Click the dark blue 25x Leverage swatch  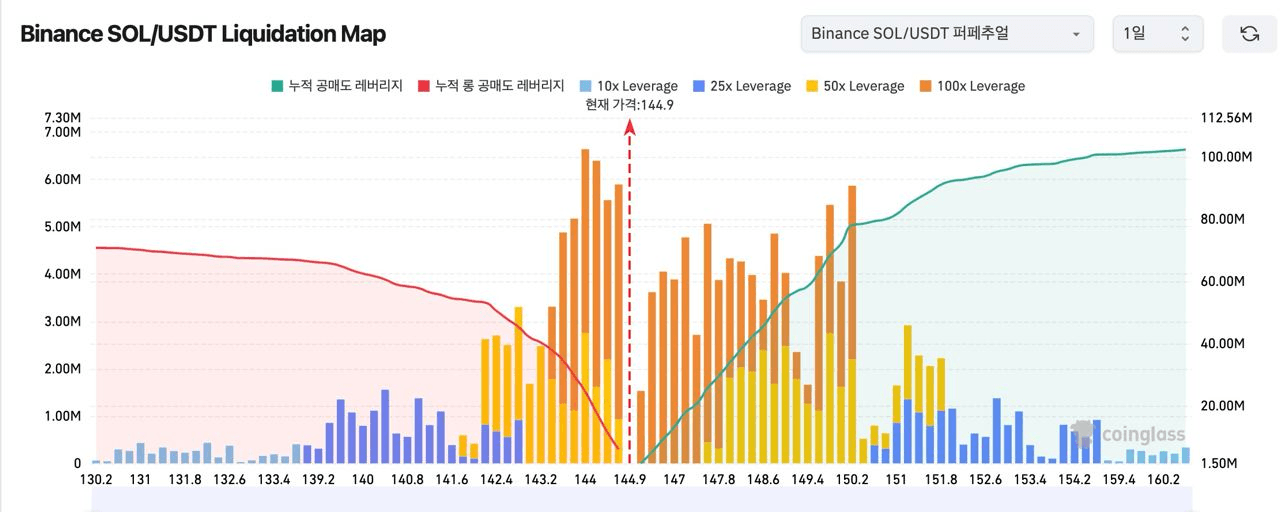[x=699, y=86]
